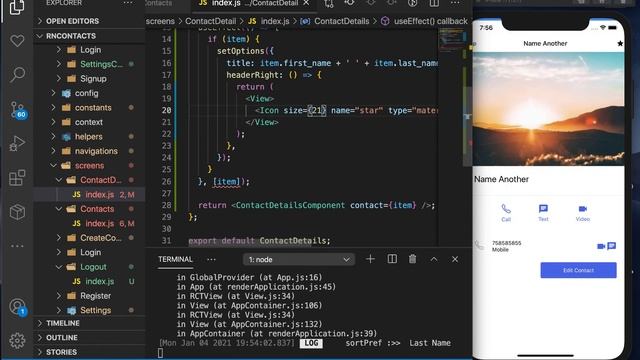This screenshot has height=360, width=640.
Task: Open editor more actions ellipsis
Action: (455, 3)
